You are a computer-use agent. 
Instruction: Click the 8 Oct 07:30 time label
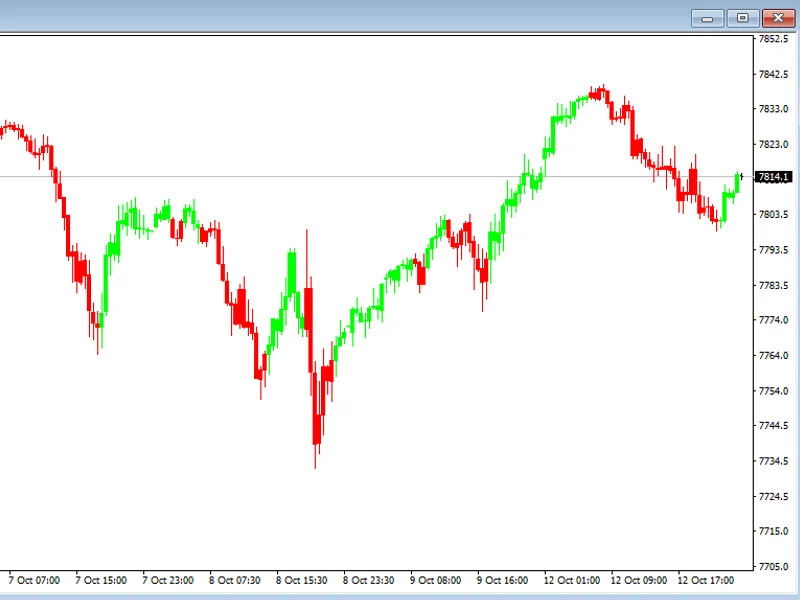pos(235,581)
